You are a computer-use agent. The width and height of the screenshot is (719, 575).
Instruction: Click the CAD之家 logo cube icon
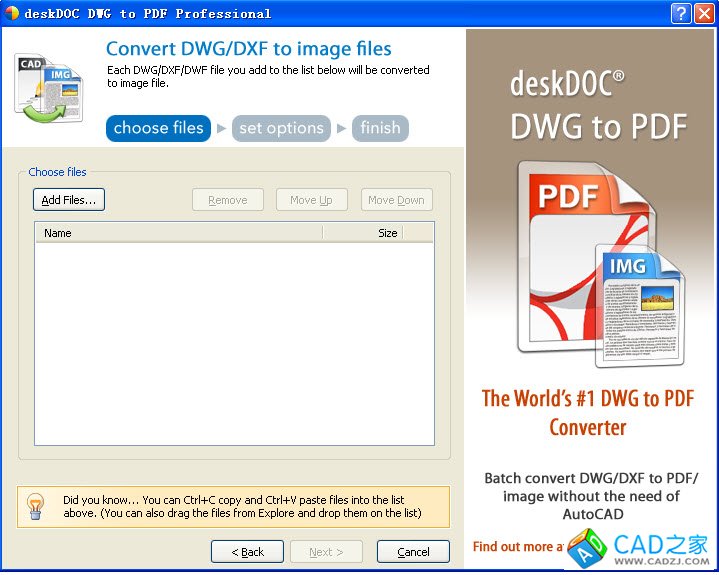click(587, 549)
